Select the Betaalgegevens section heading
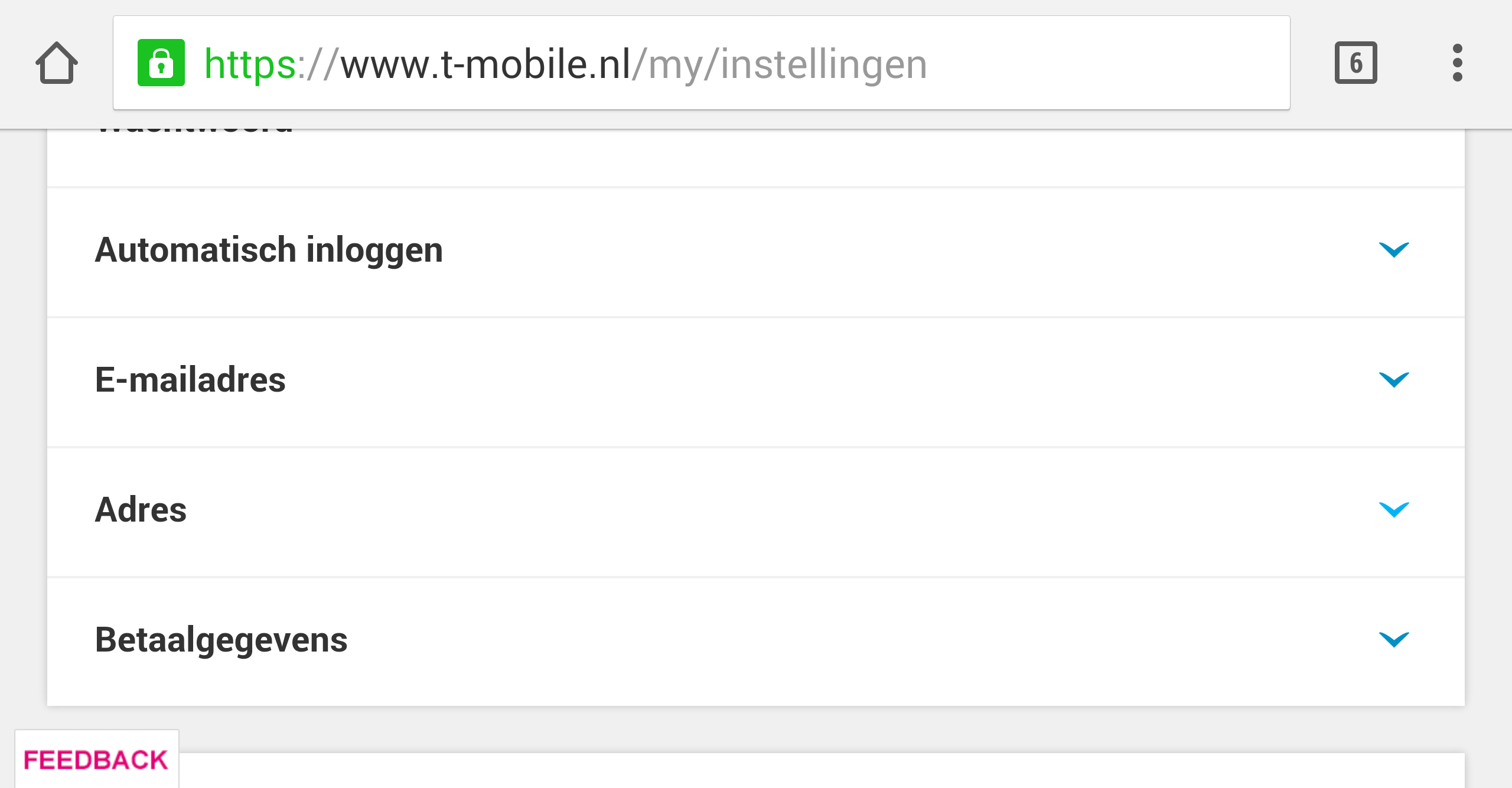 click(221, 640)
